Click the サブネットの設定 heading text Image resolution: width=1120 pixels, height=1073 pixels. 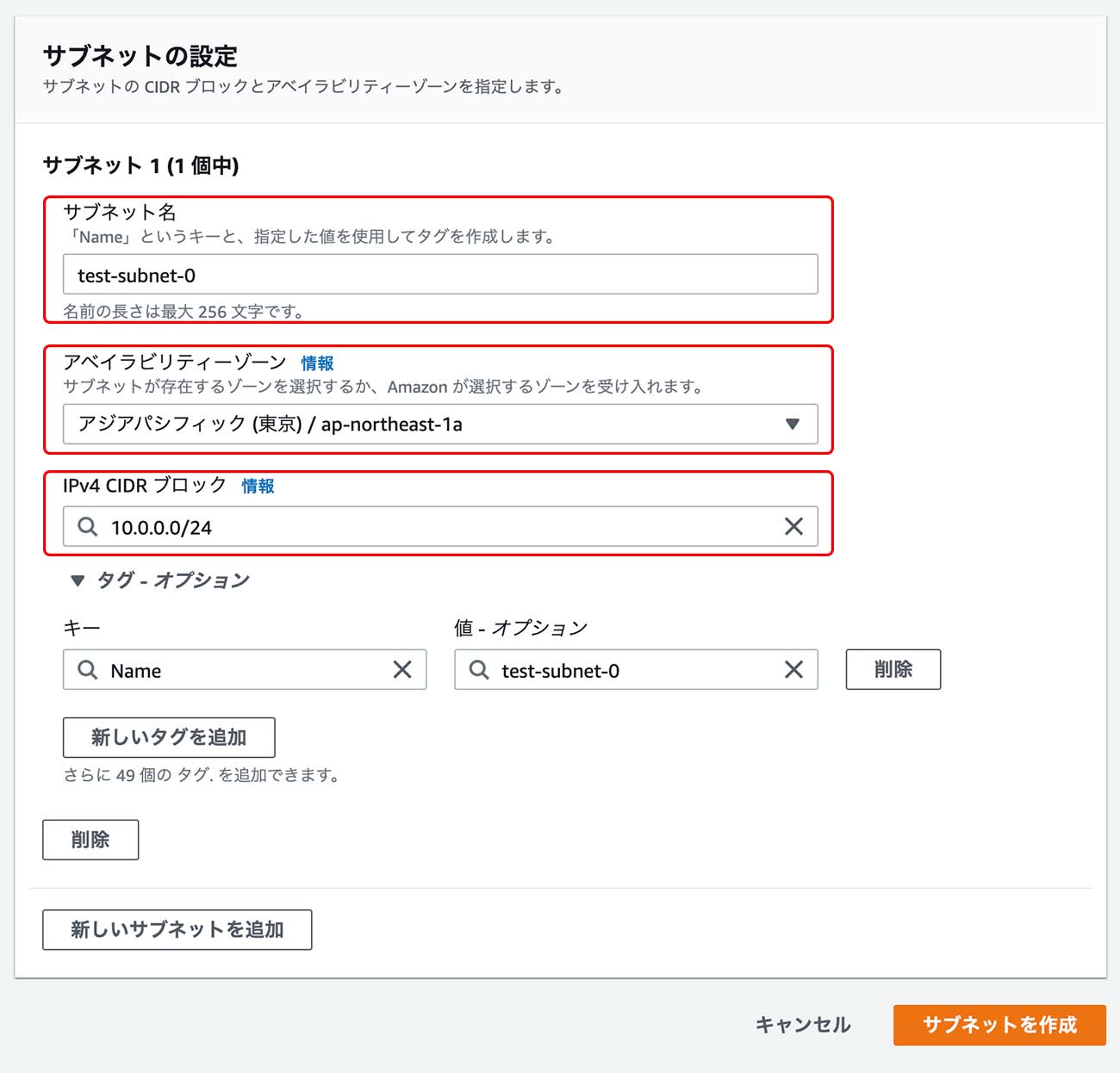click(140, 56)
